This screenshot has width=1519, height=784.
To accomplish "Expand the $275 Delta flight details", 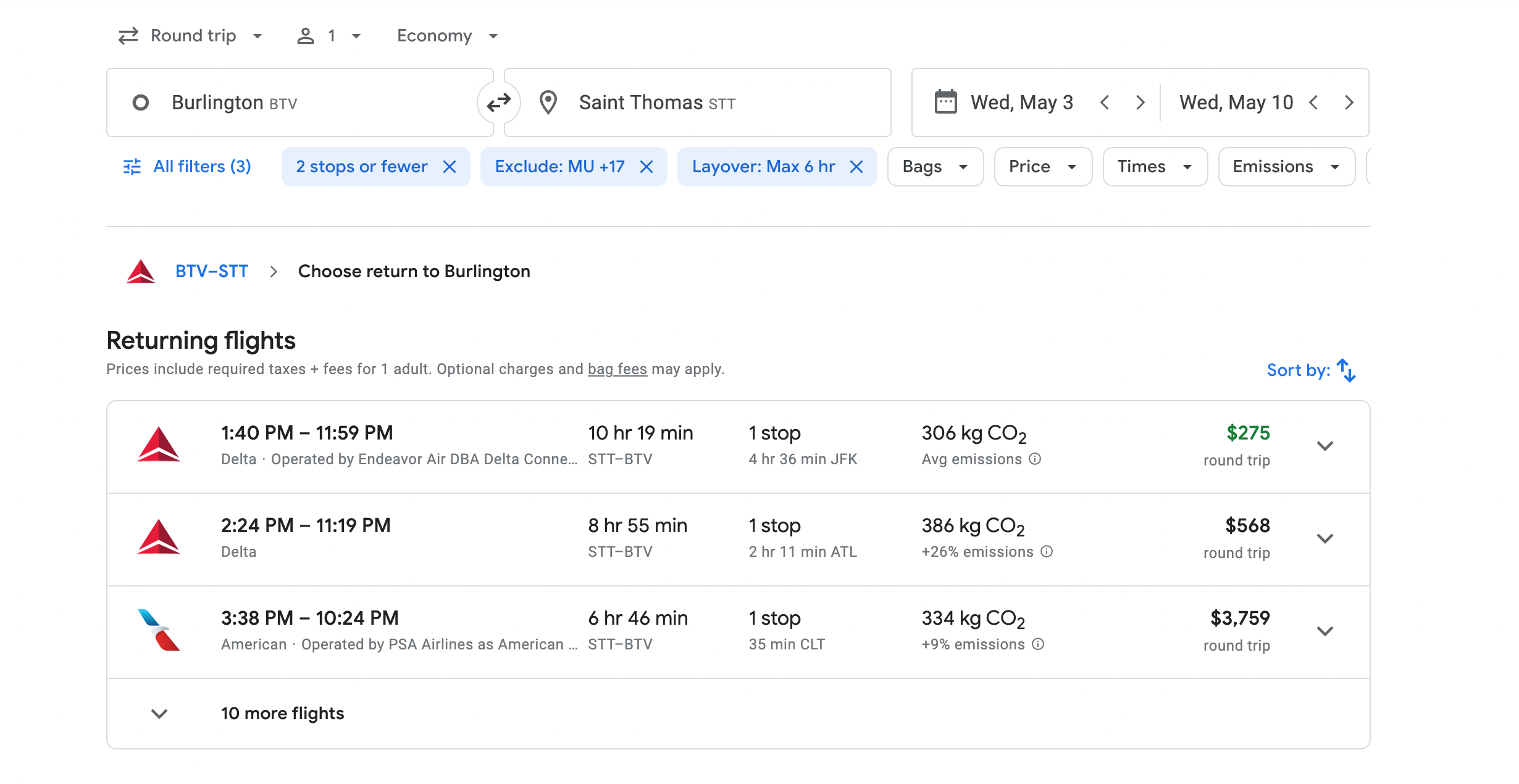I will click(1324, 446).
